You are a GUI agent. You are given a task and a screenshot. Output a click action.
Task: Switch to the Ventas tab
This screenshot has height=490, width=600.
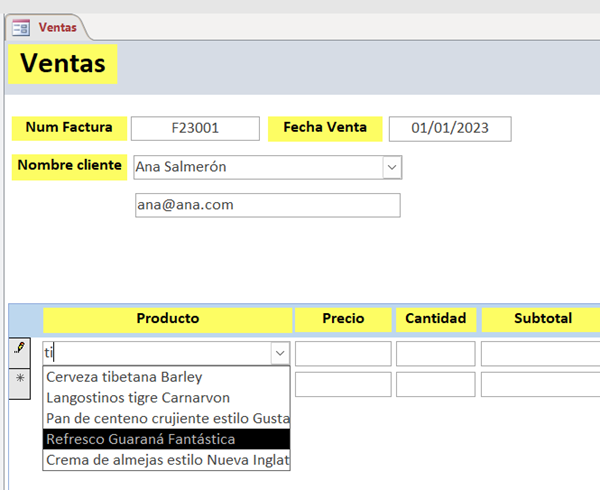point(57,28)
